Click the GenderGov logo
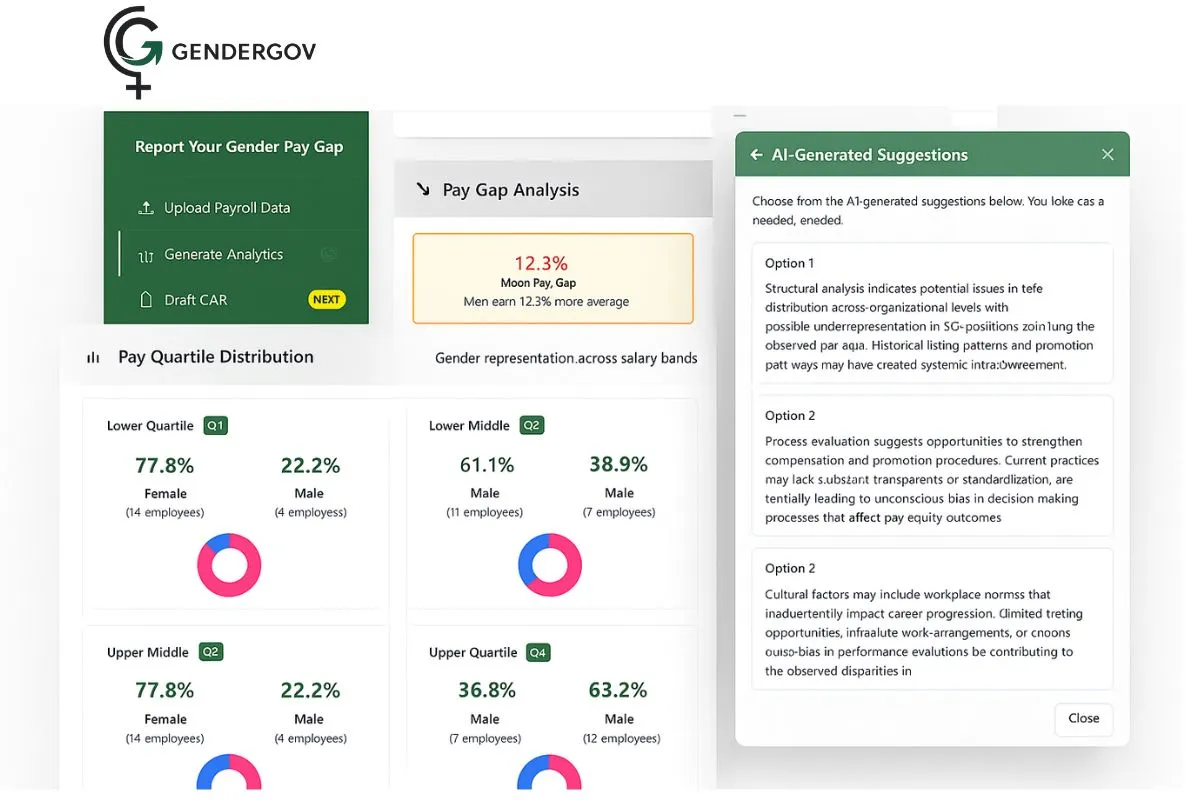The height and width of the screenshot is (800, 1200). click(210, 52)
